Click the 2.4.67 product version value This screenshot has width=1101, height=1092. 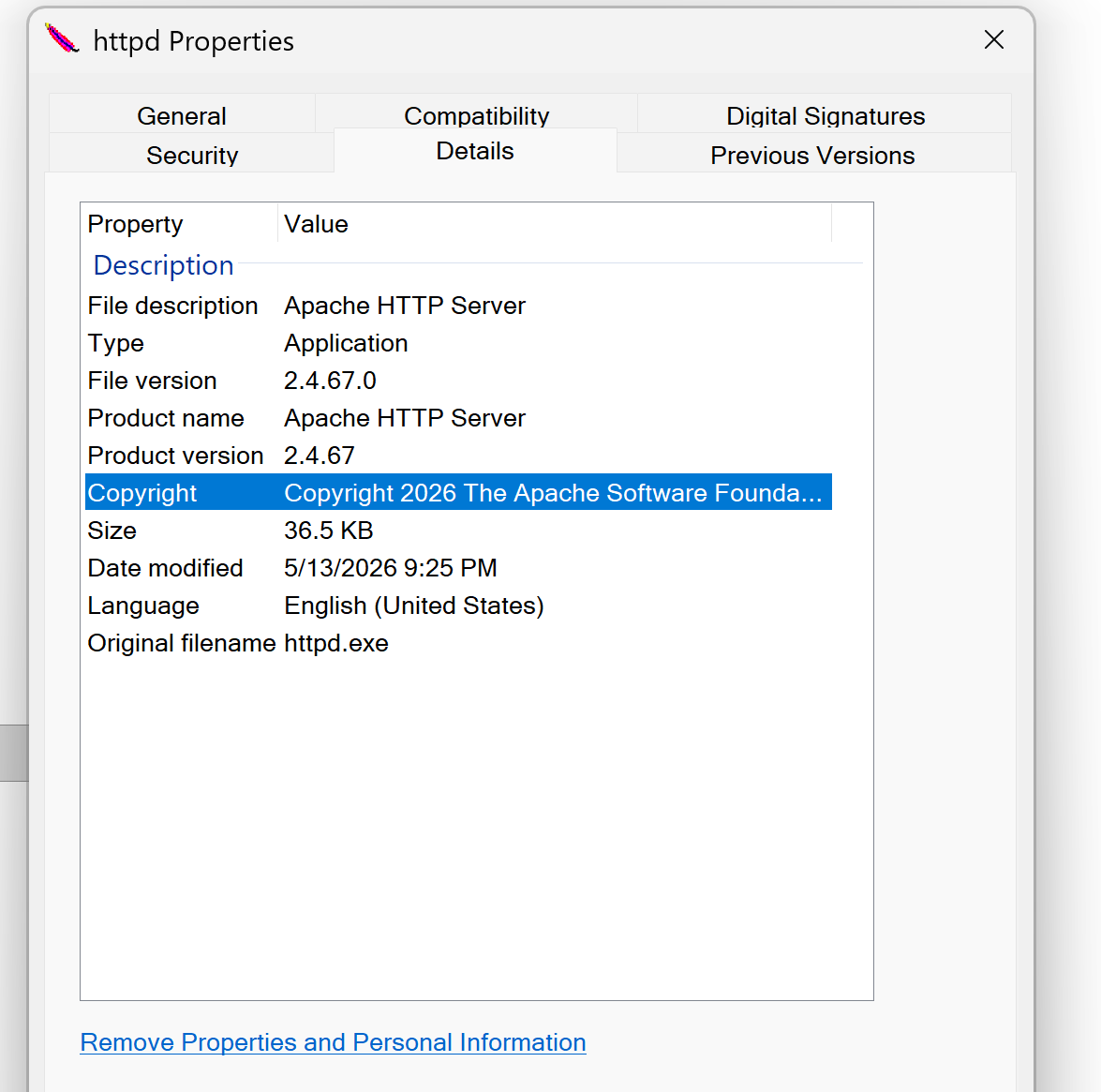click(320, 455)
